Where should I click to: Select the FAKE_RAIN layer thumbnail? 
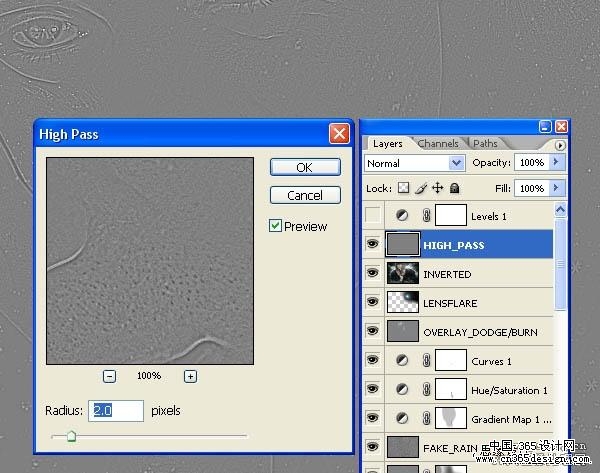pos(403,447)
